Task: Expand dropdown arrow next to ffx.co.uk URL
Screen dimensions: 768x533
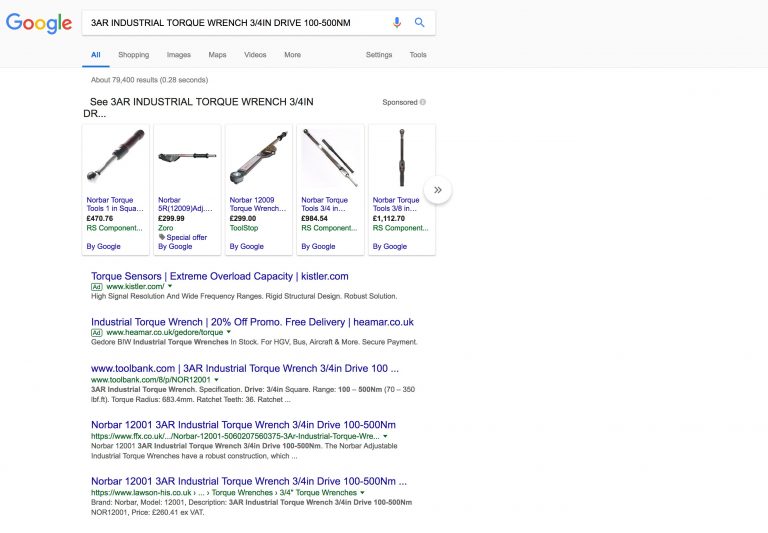Action: pos(385,436)
